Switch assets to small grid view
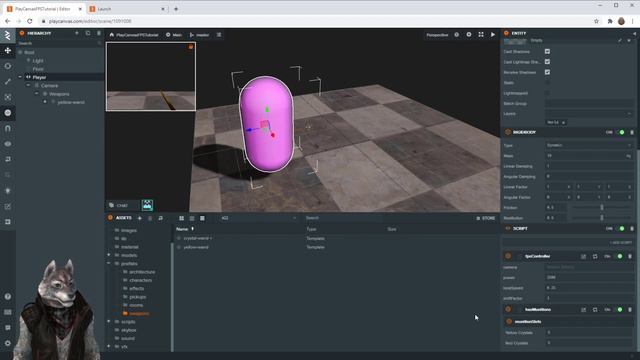The image size is (640, 360). (192, 218)
